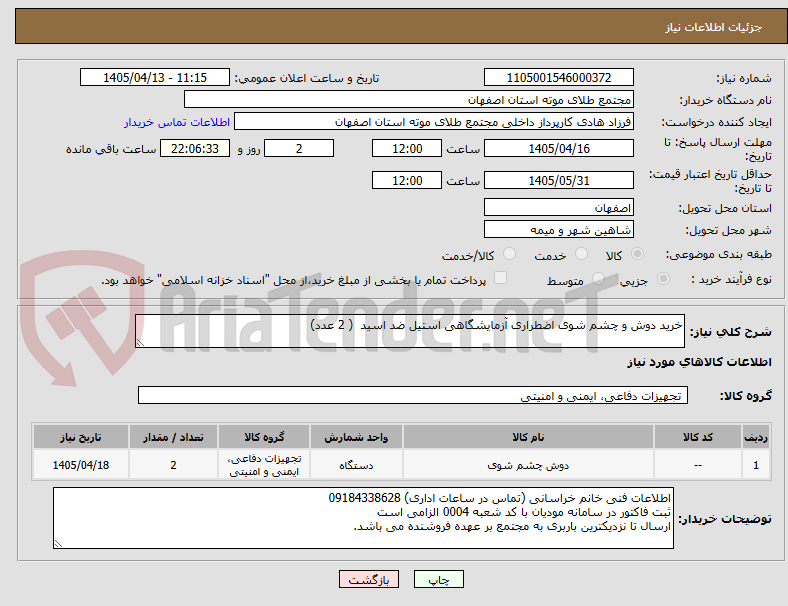Click the چاپ (print) button
This screenshot has width=788, height=606.
[438, 579]
